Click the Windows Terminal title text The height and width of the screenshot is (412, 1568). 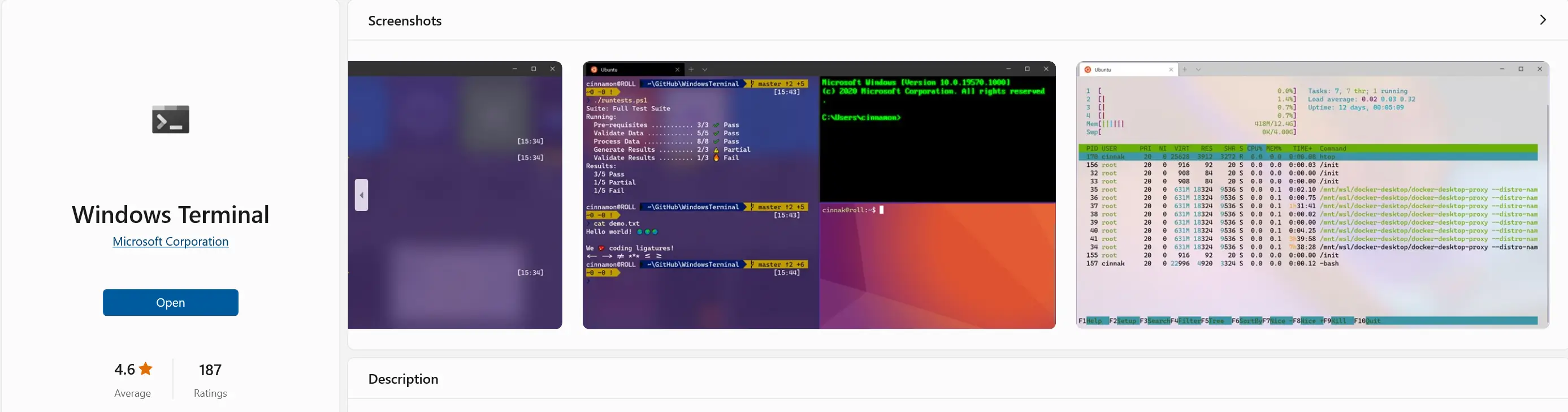171,214
